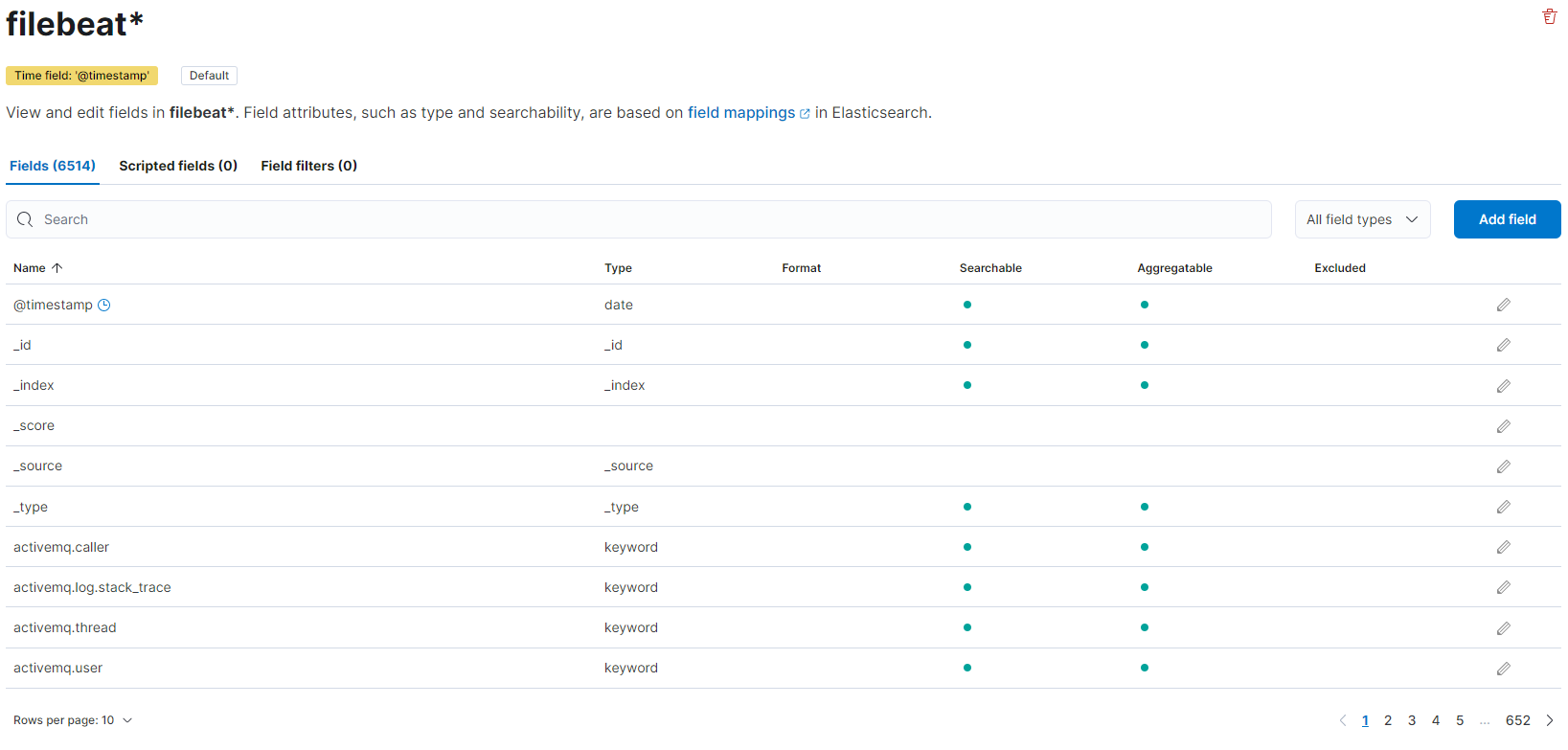Edit the activemq.user field

tap(1504, 669)
